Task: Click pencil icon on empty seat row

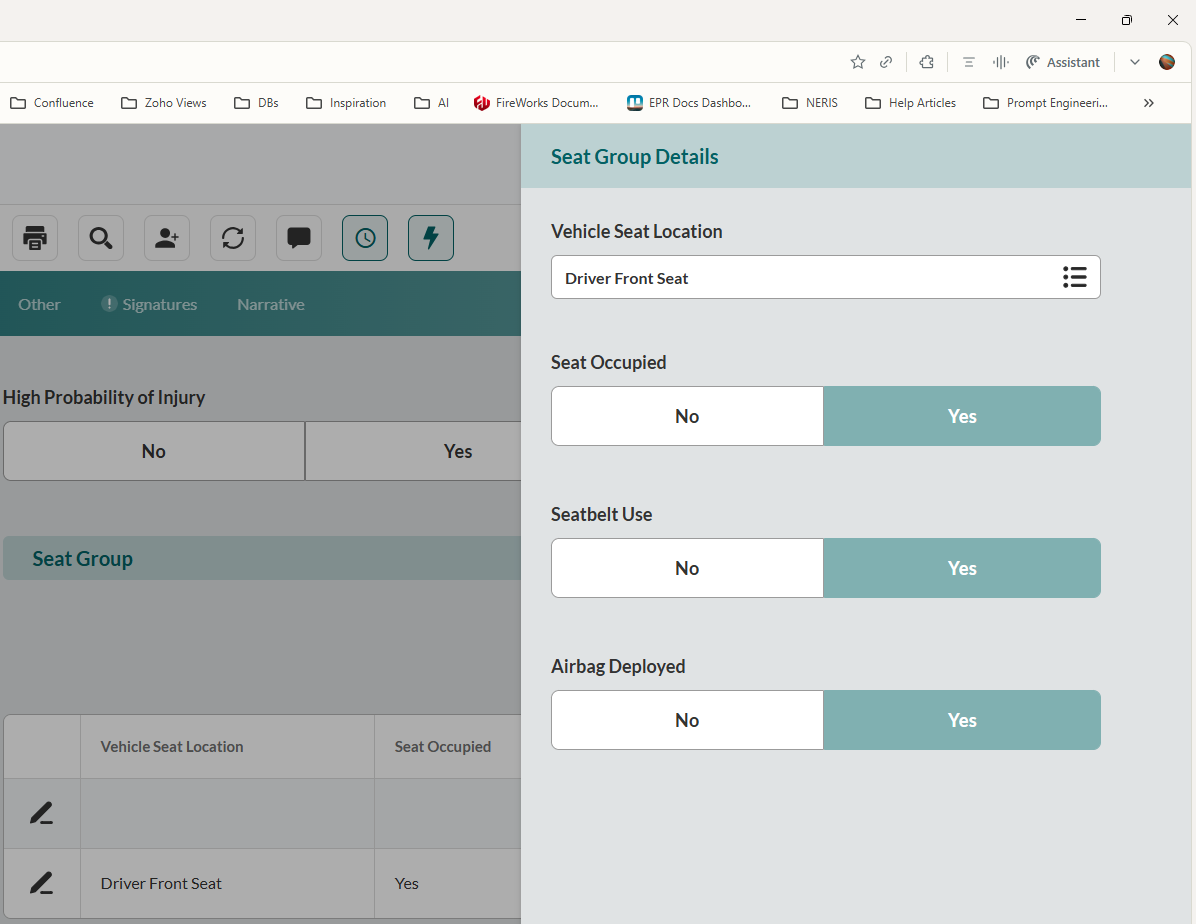Action: coord(41,814)
